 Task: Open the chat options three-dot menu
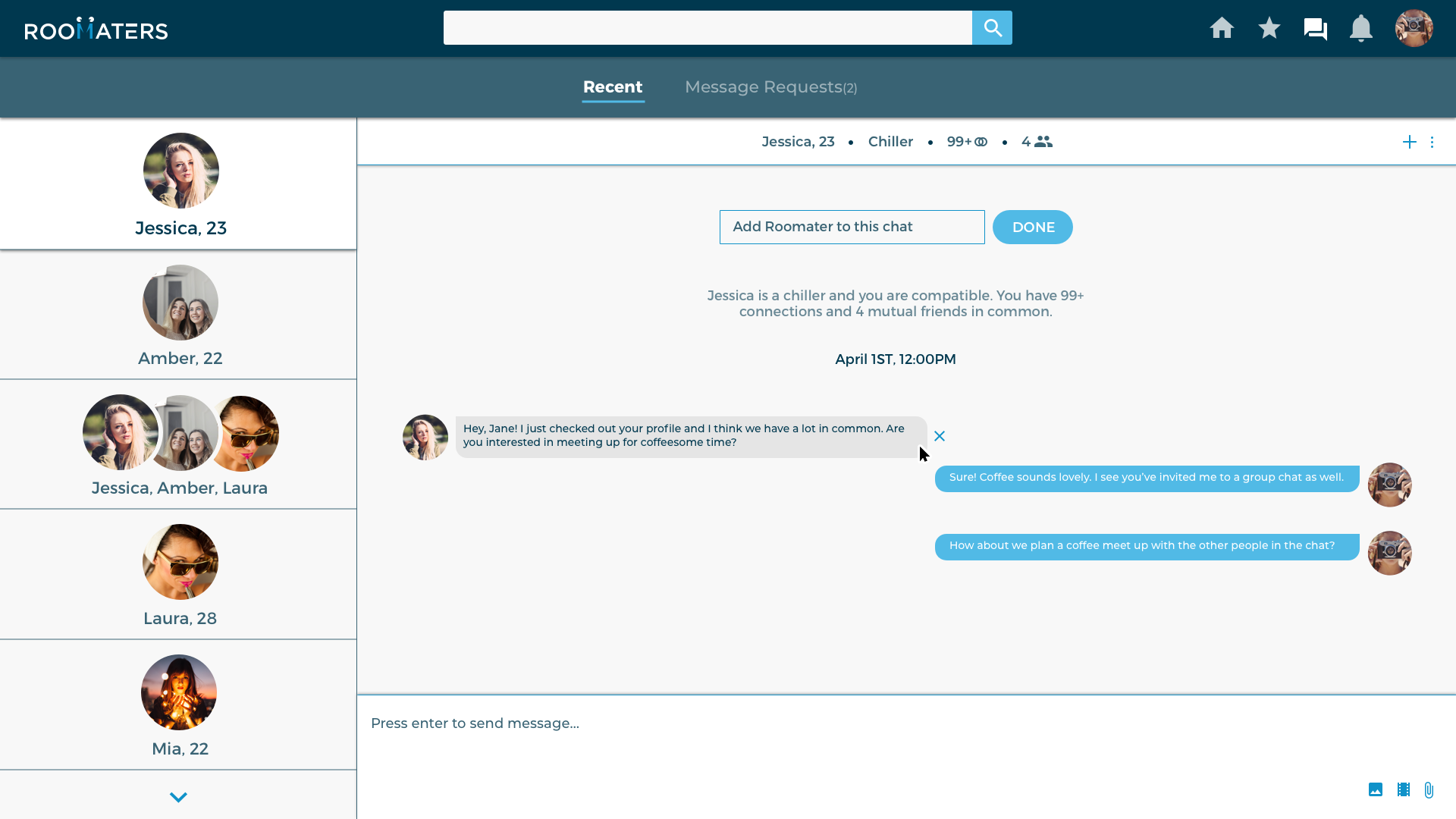coord(1432,142)
